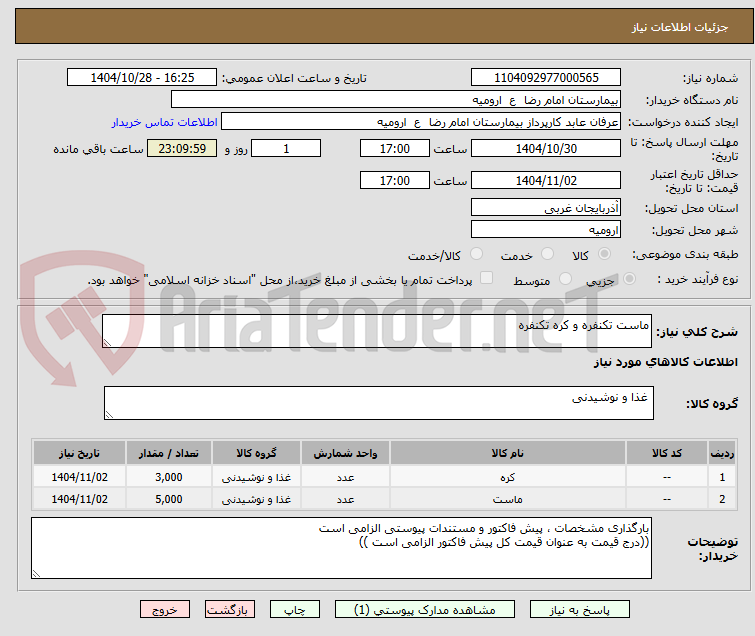
Task: Click the row number 2 cell
Action: 722,499
